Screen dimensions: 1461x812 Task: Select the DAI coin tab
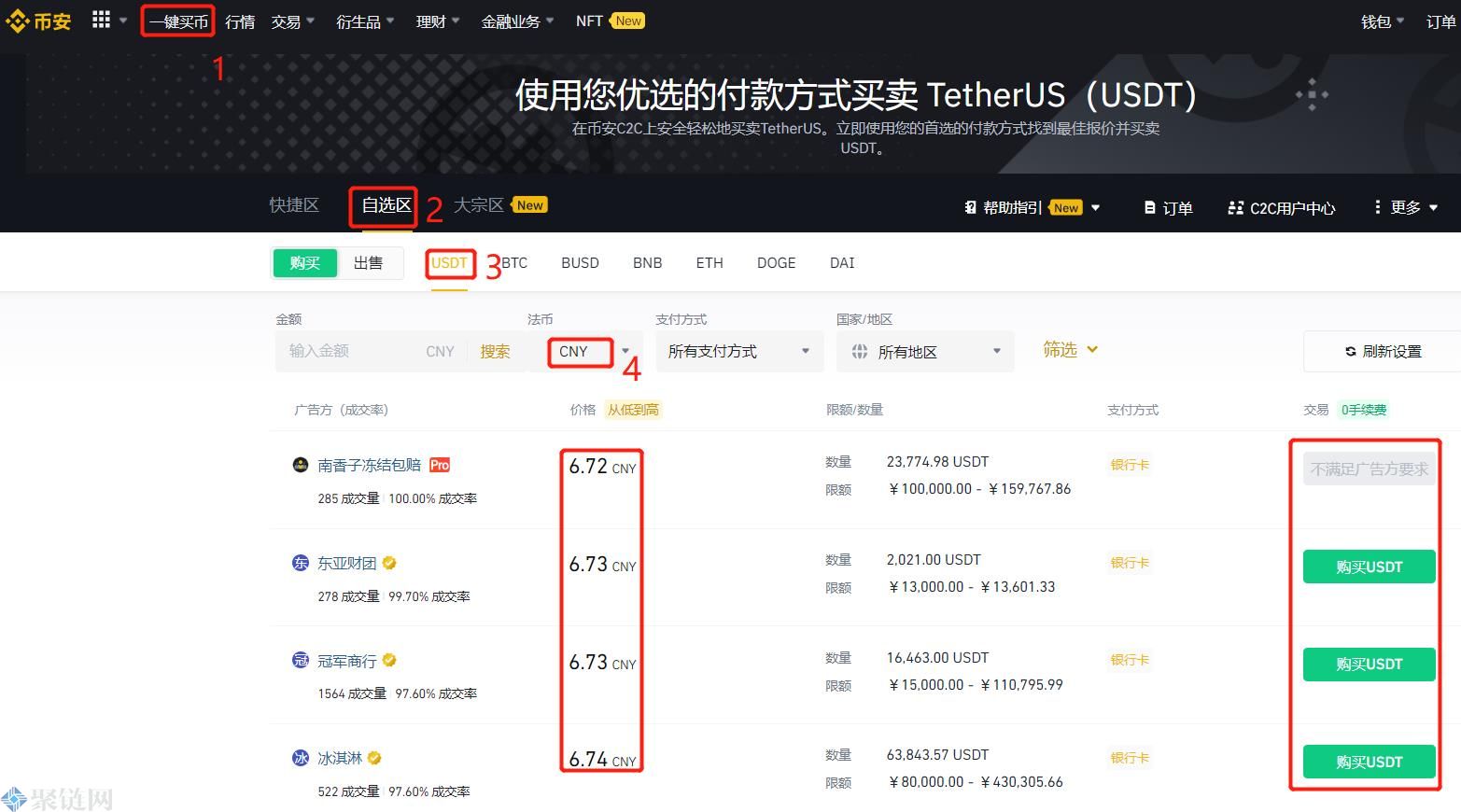(x=842, y=263)
